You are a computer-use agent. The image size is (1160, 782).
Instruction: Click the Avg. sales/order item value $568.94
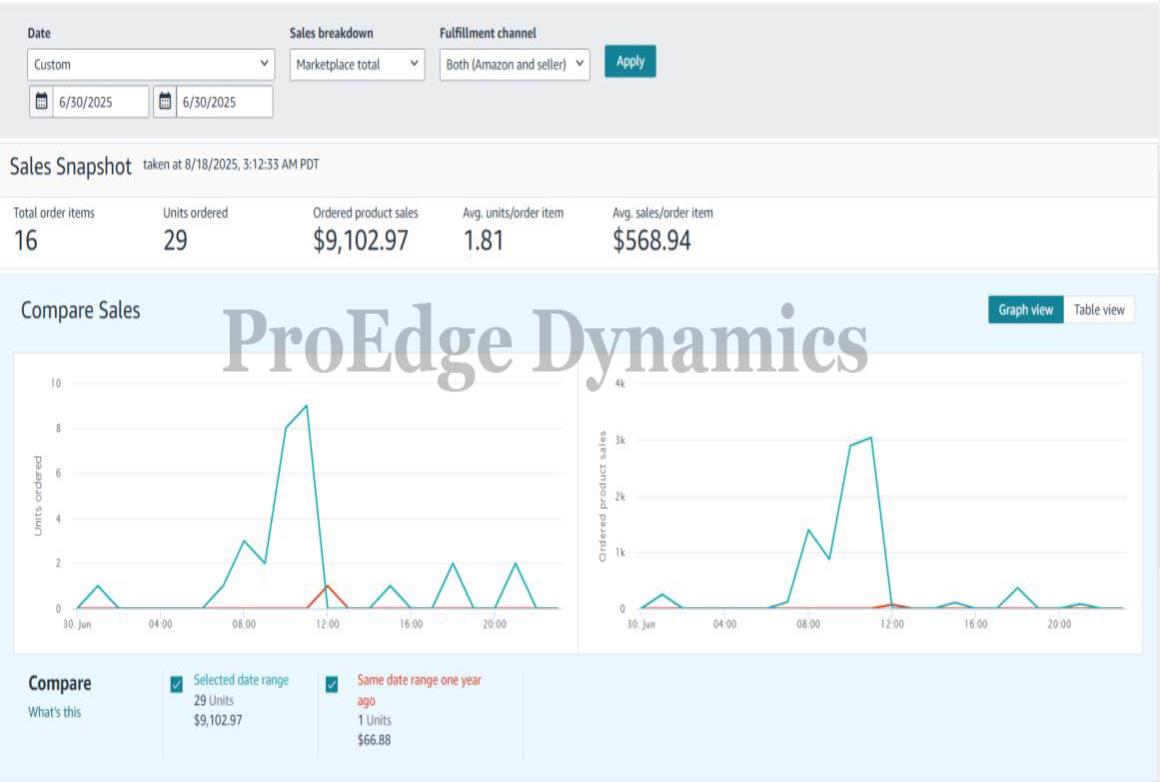651,240
